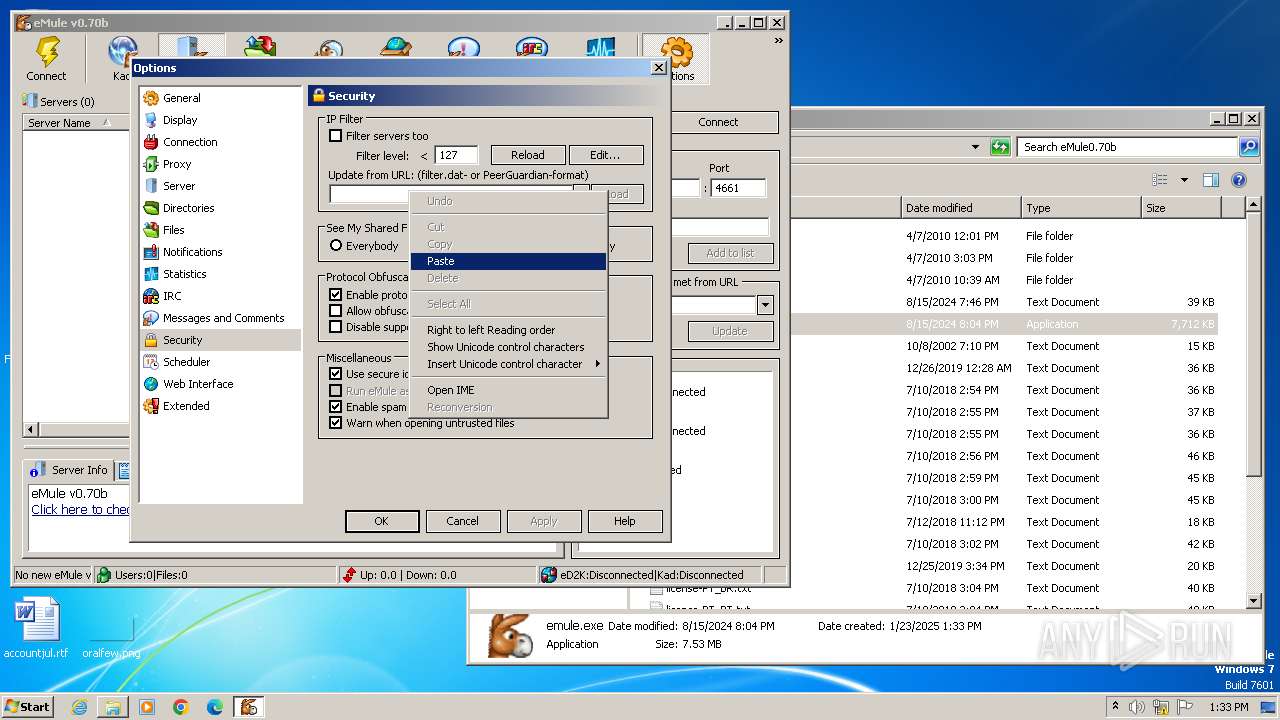The width and height of the screenshot is (1280, 720).
Task: Click the Search eMule0.70b field
Action: 1128,147
